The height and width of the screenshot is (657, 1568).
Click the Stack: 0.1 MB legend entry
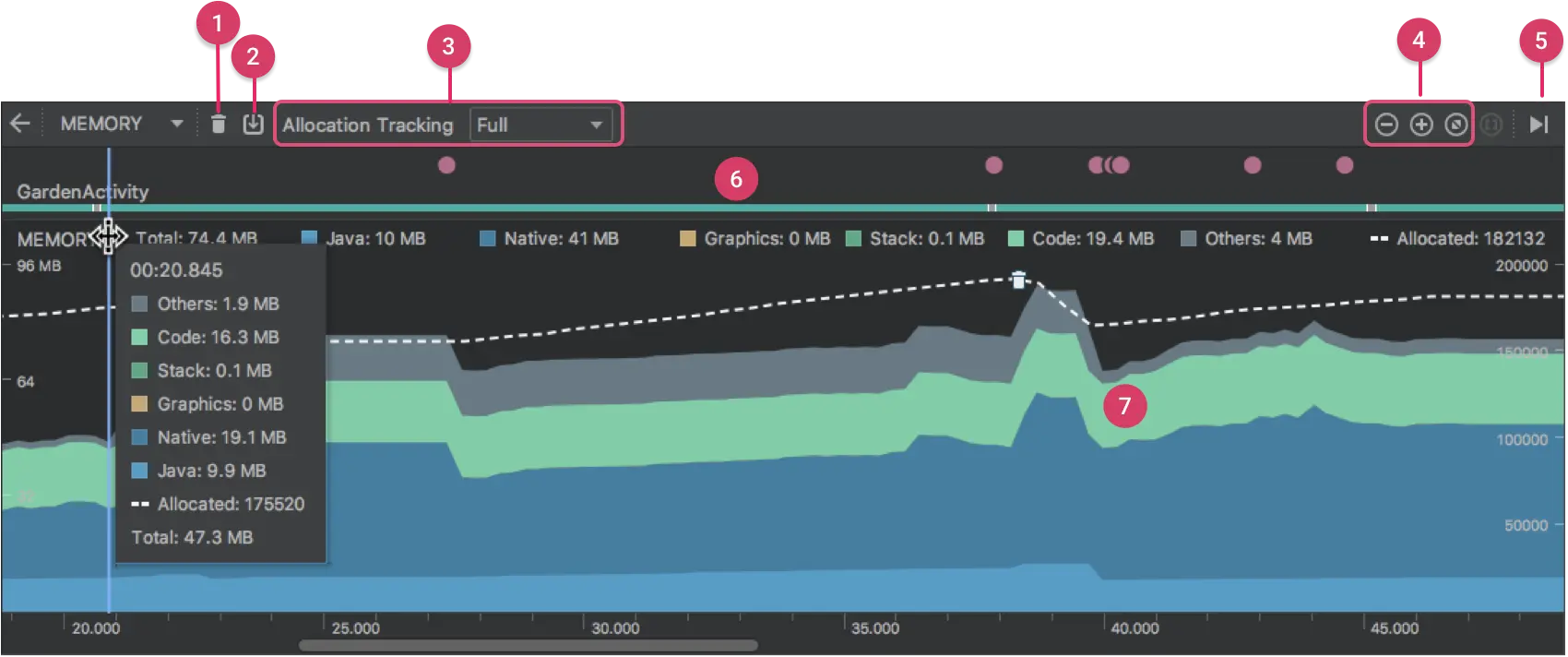point(915,238)
